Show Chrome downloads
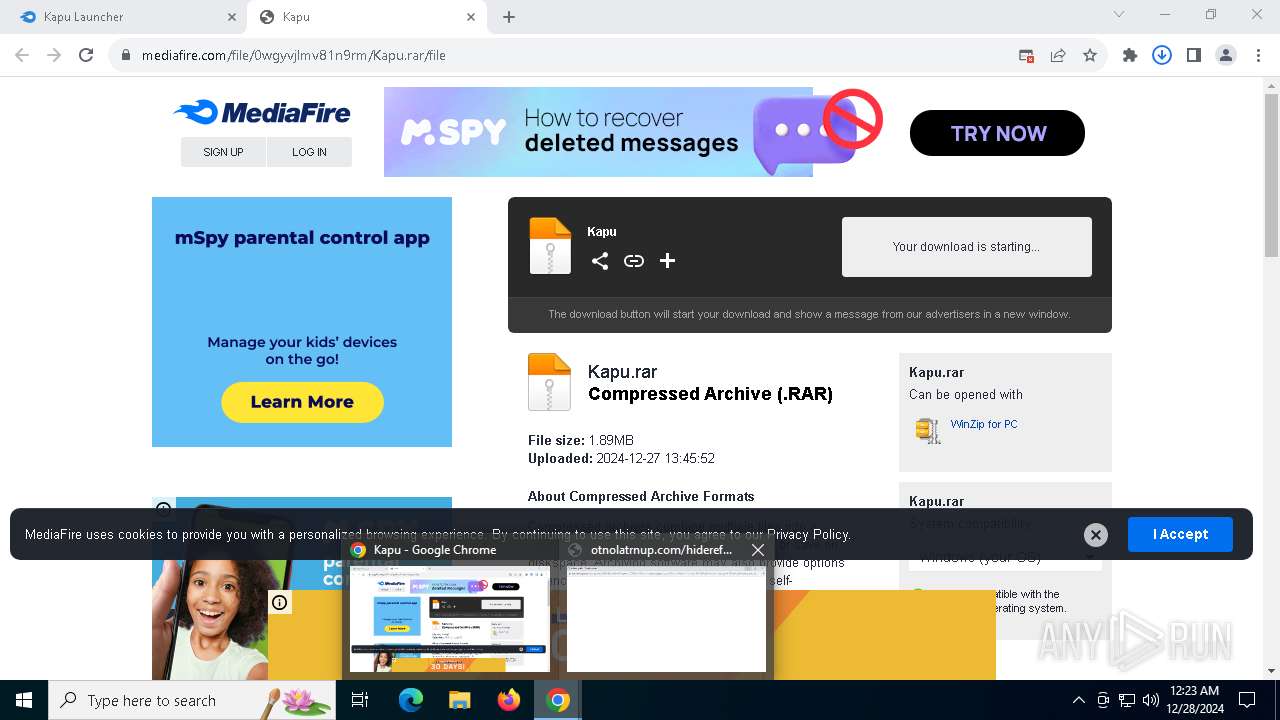Viewport: 1280px width, 720px height. (x=1162, y=55)
